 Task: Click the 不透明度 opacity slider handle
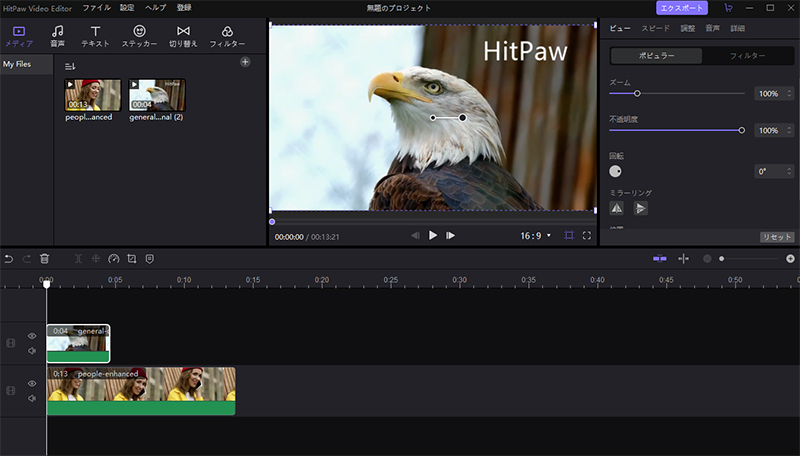741,131
